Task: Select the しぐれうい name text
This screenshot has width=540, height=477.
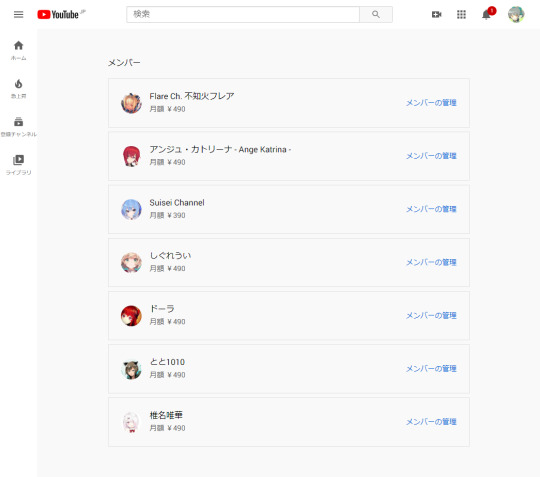Action: tap(170, 256)
